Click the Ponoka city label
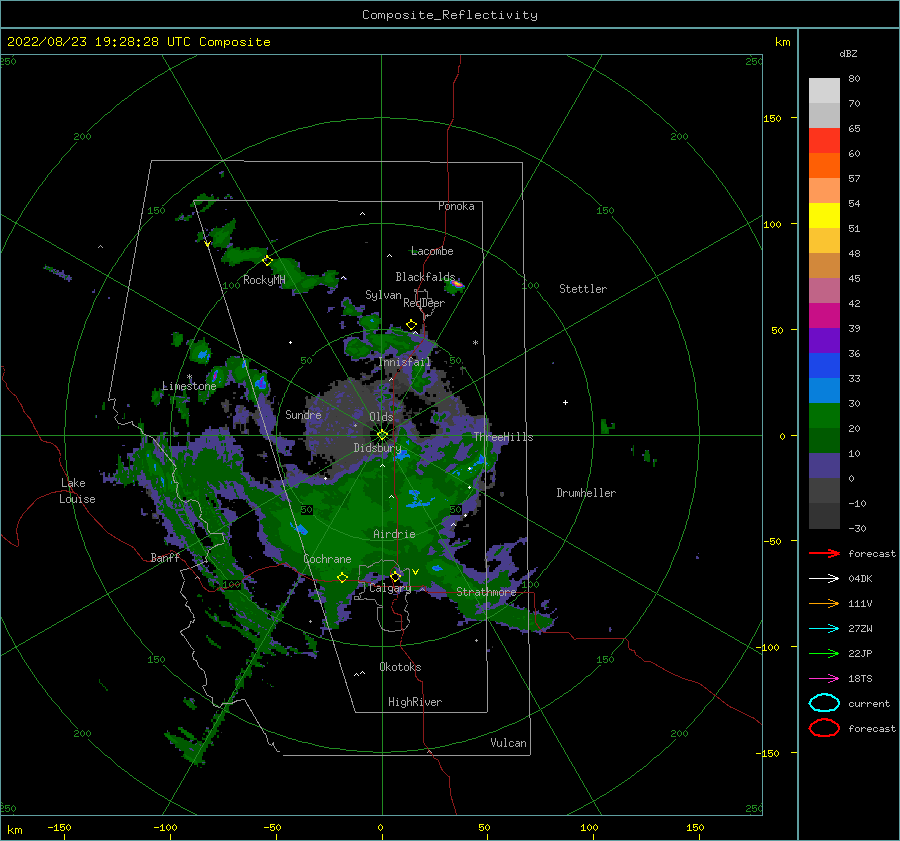The width and height of the screenshot is (900, 841). (456, 206)
